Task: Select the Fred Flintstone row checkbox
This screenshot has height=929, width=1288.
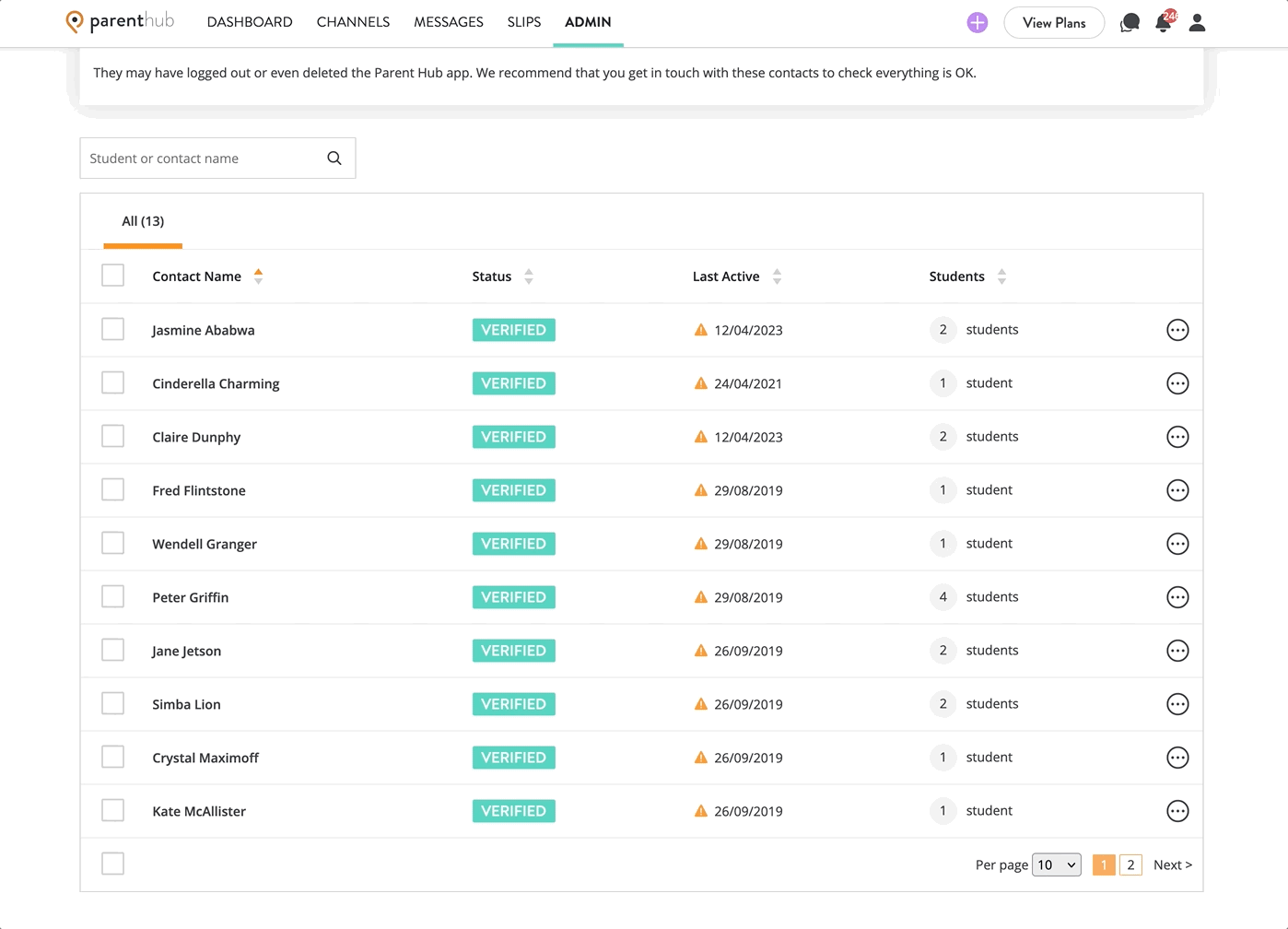Action: click(112, 489)
